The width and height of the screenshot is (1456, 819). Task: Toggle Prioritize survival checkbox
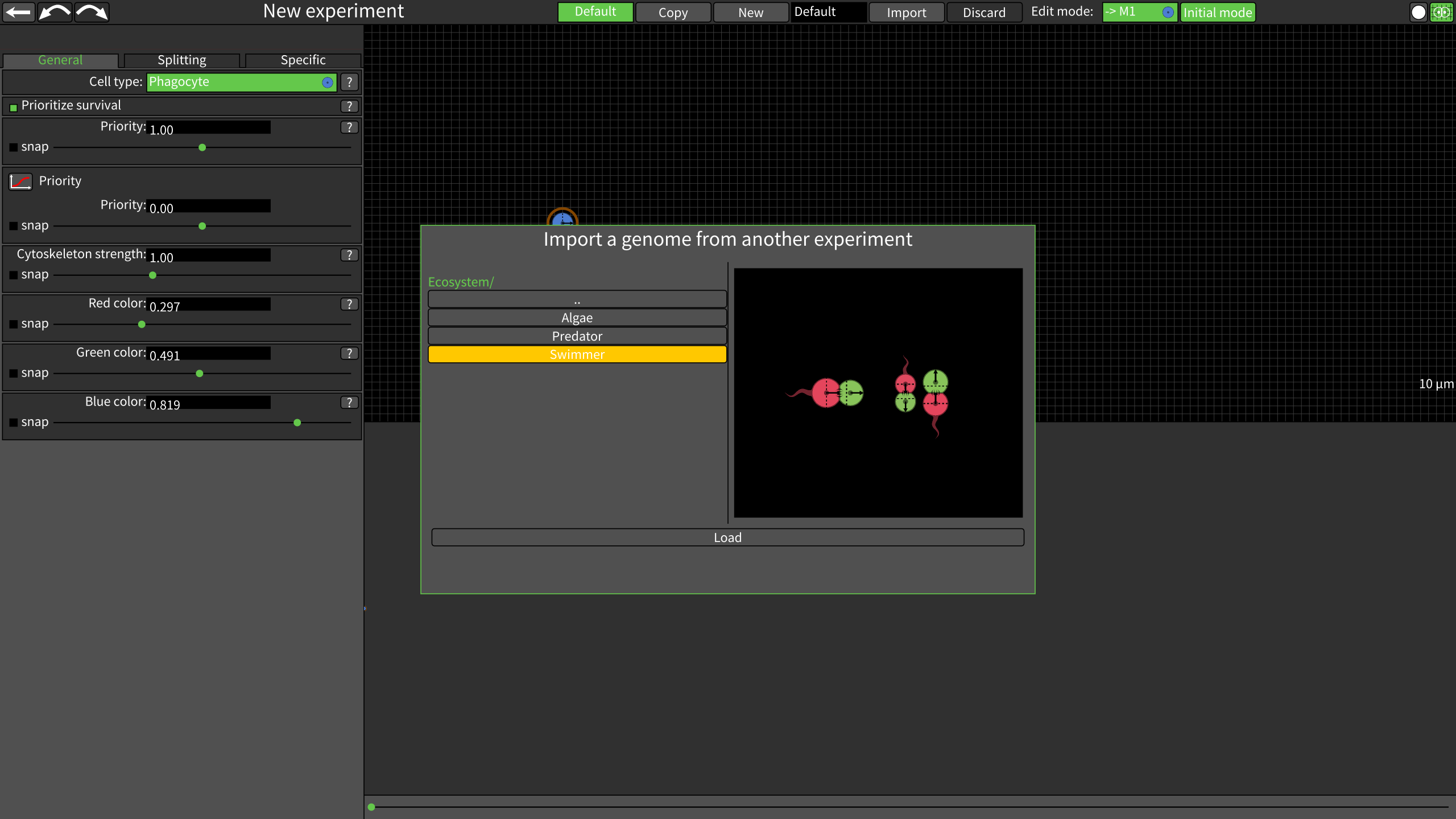click(14, 107)
